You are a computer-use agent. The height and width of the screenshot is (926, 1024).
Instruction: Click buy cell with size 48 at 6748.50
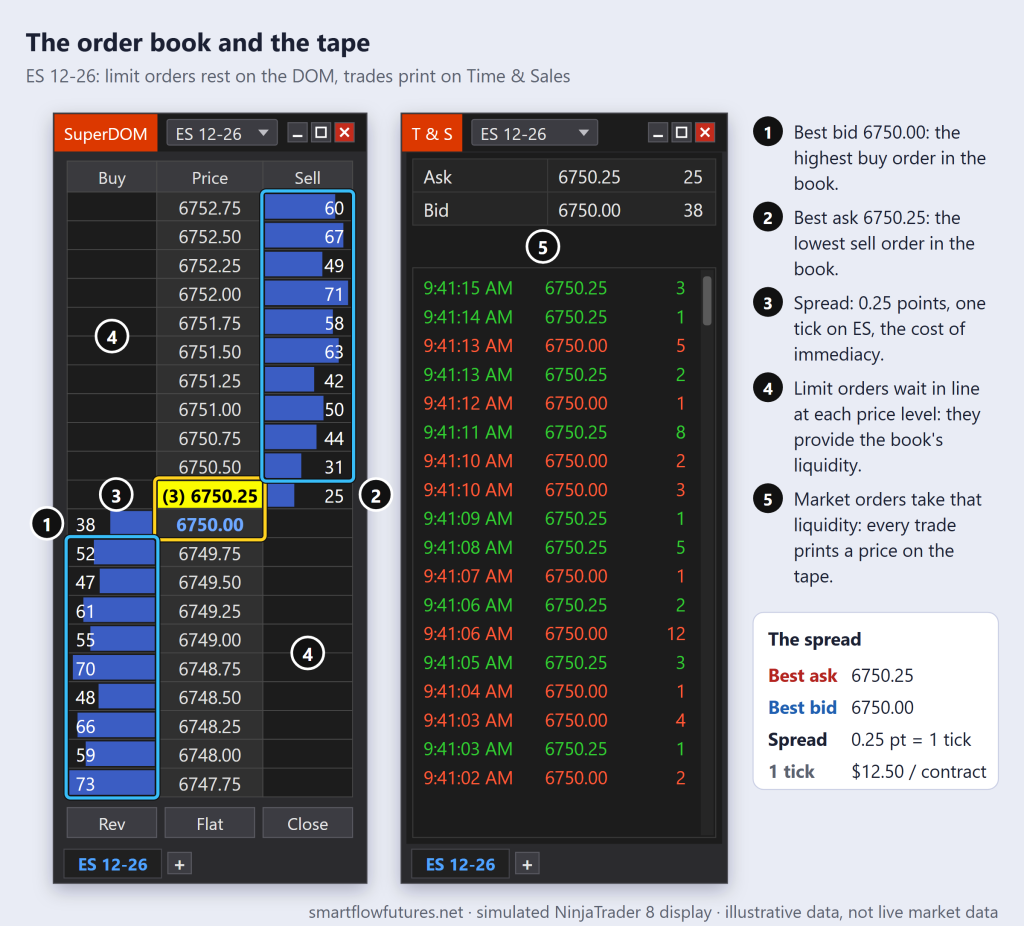(112, 697)
